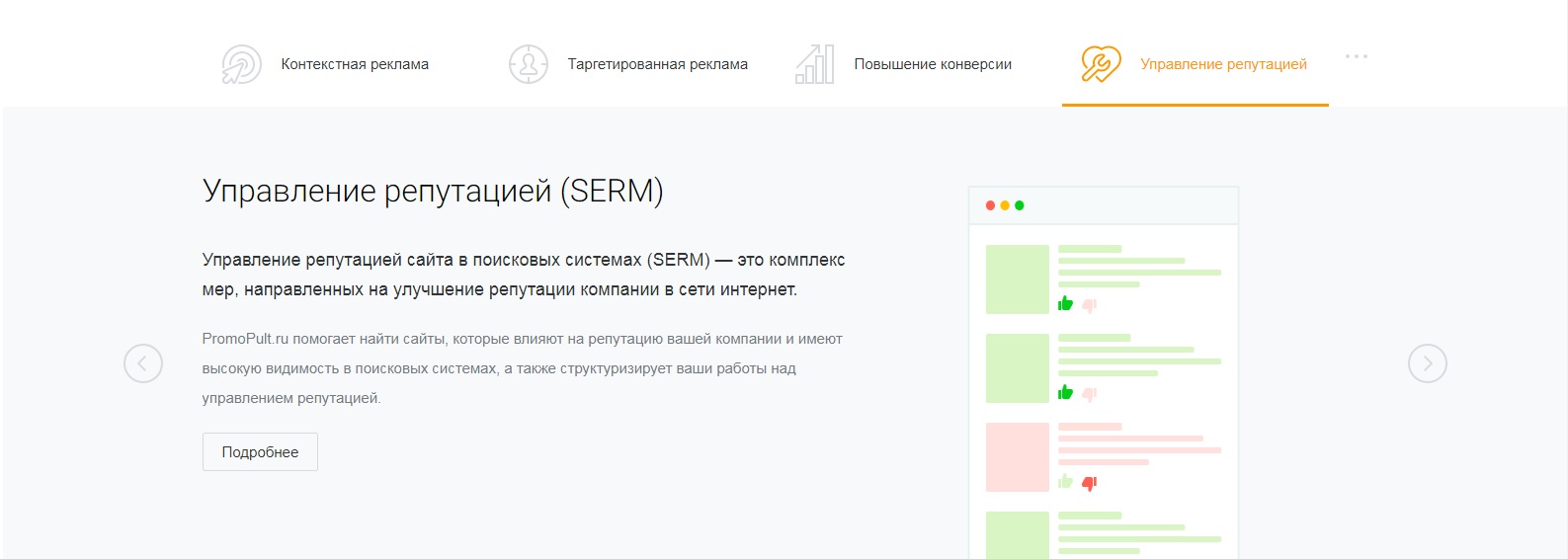Go to previous slide with left arrow
The image size is (1568, 559).
click(x=143, y=363)
